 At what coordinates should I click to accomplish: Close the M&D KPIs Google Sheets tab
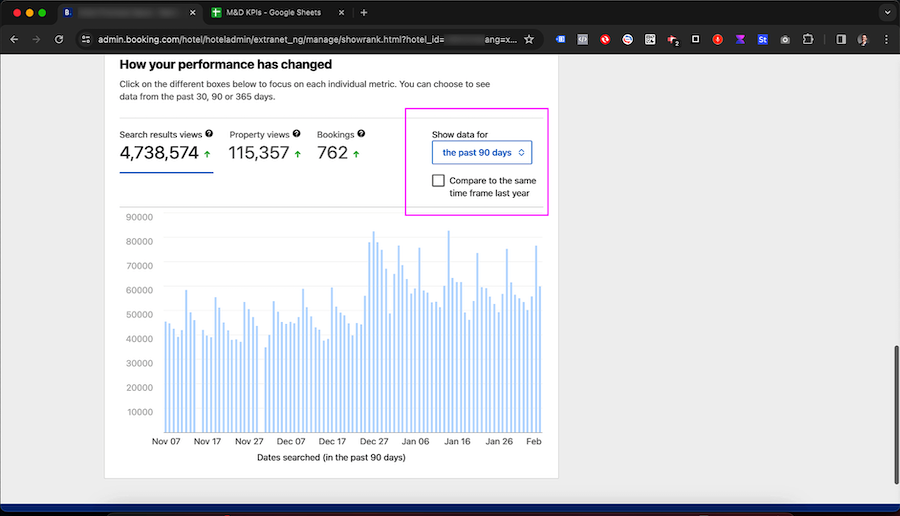click(x=342, y=13)
